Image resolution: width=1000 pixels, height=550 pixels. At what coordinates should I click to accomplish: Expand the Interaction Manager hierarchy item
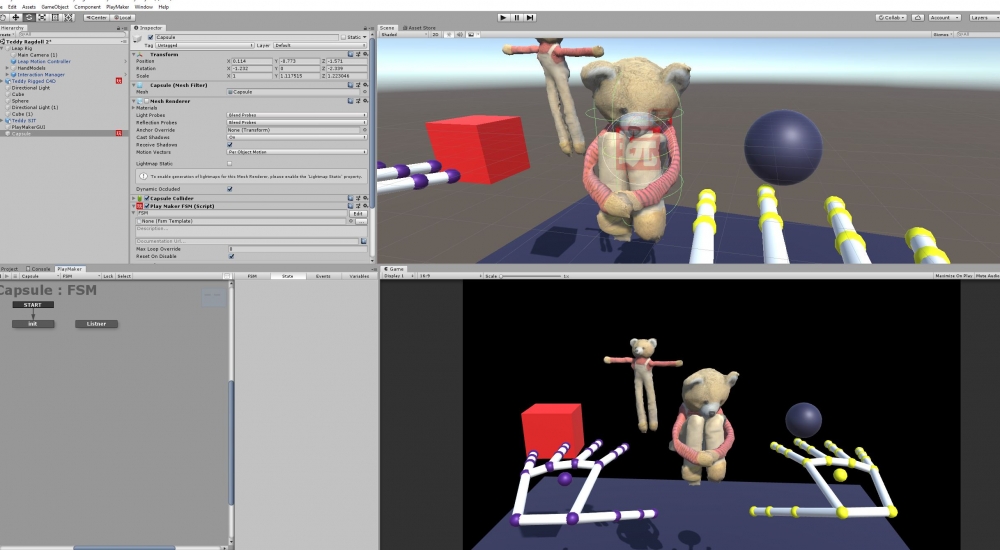point(7,74)
